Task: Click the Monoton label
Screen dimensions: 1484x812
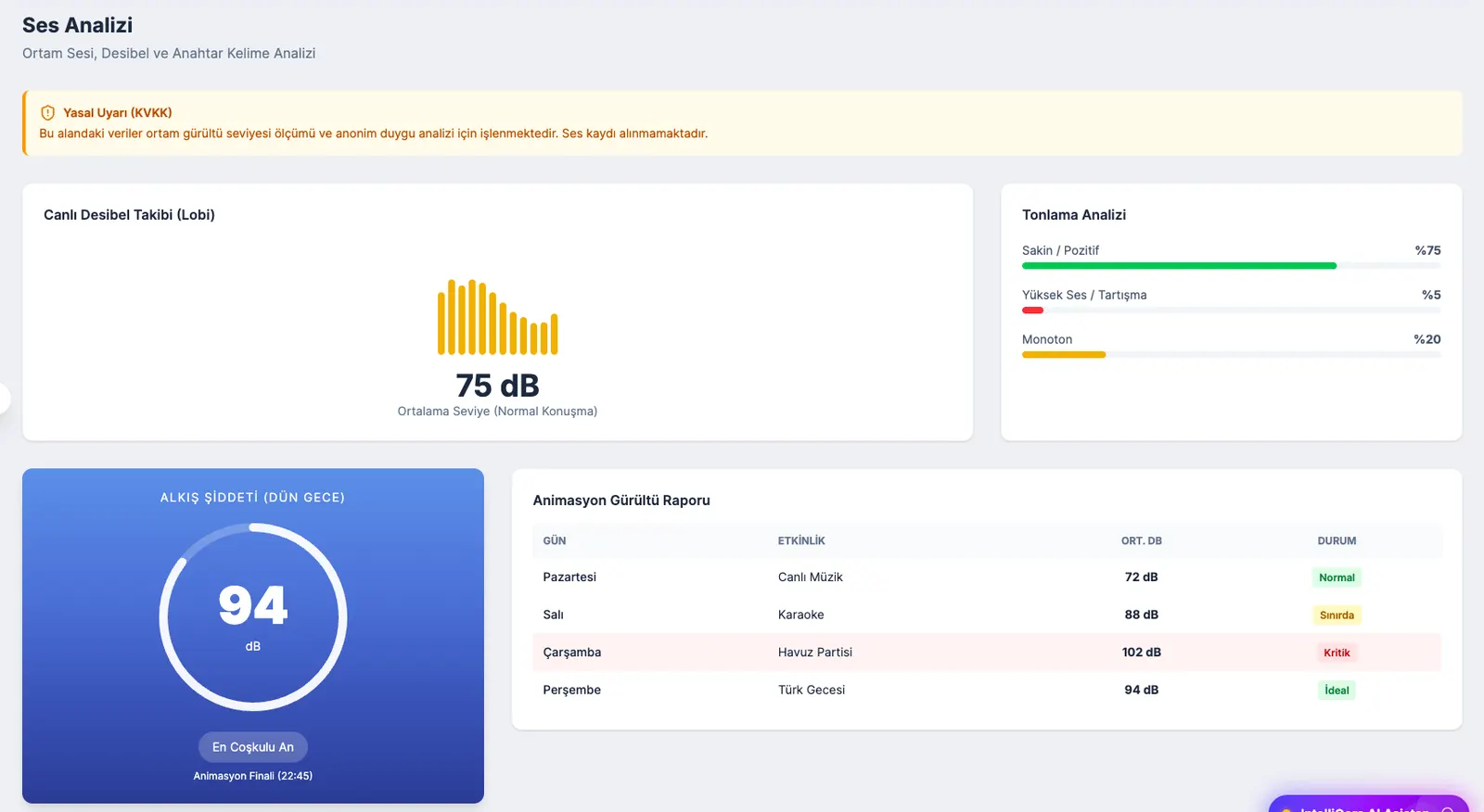Action: click(1047, 340)
